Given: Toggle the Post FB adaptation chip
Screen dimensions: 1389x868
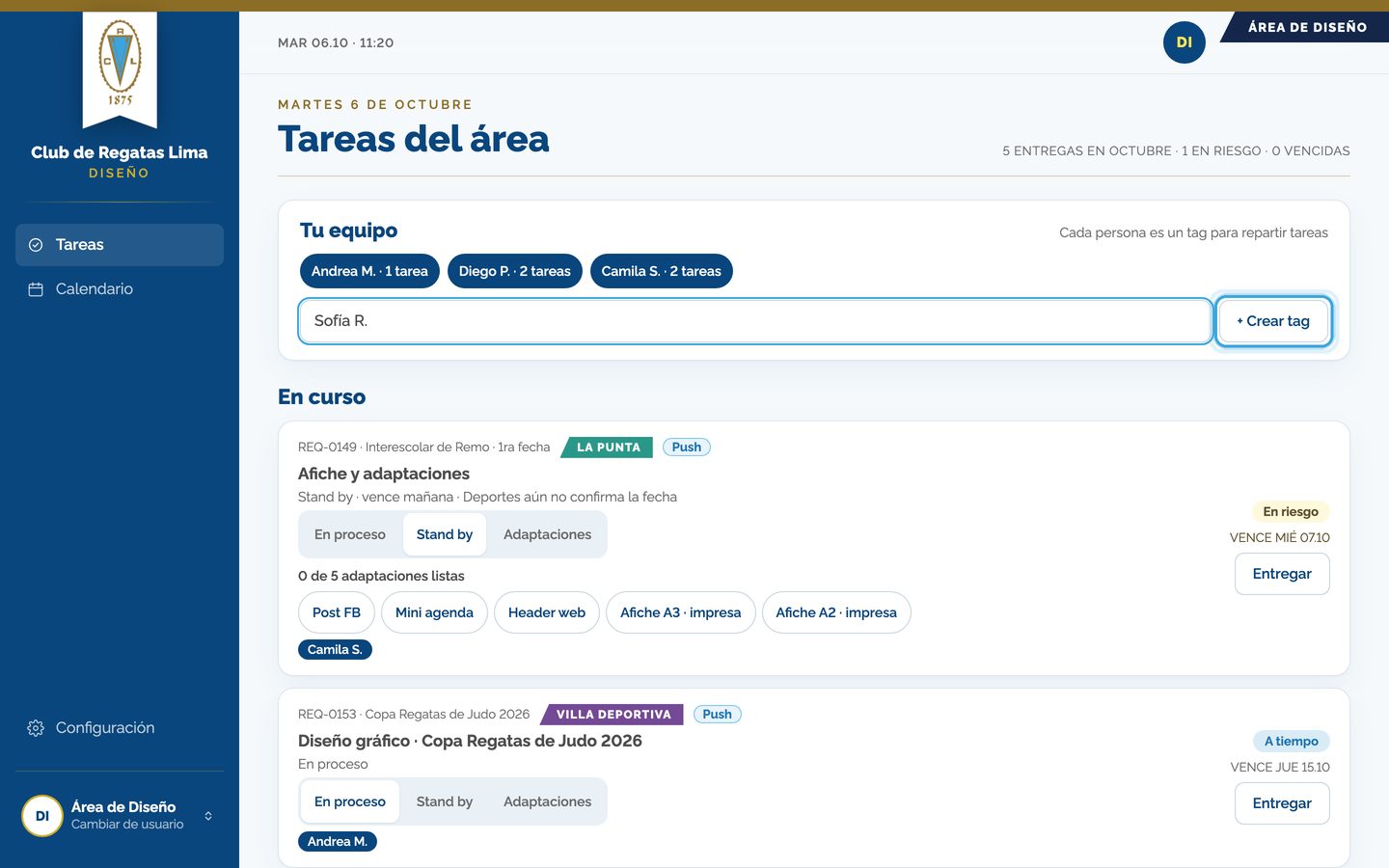Looking at the screenshot, I should click(337, 612).
